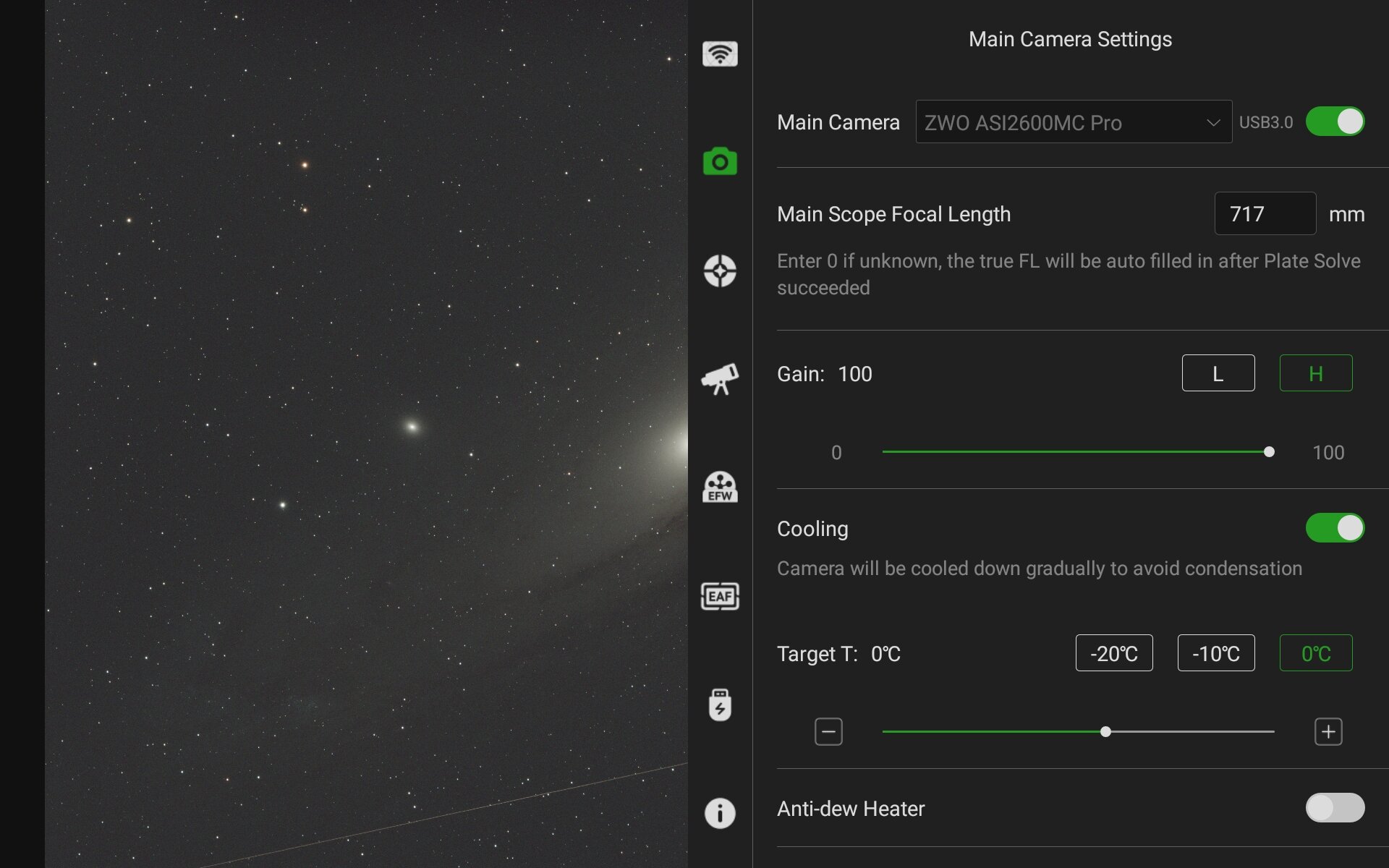Open the Wi-Fi settings tab

tap(720, 54)
